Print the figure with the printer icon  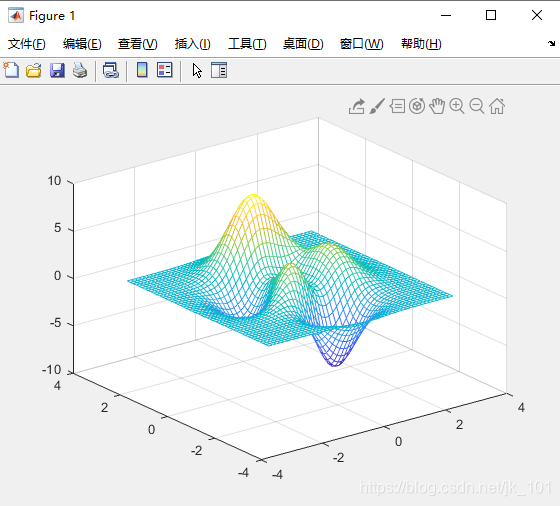[80, 70]
